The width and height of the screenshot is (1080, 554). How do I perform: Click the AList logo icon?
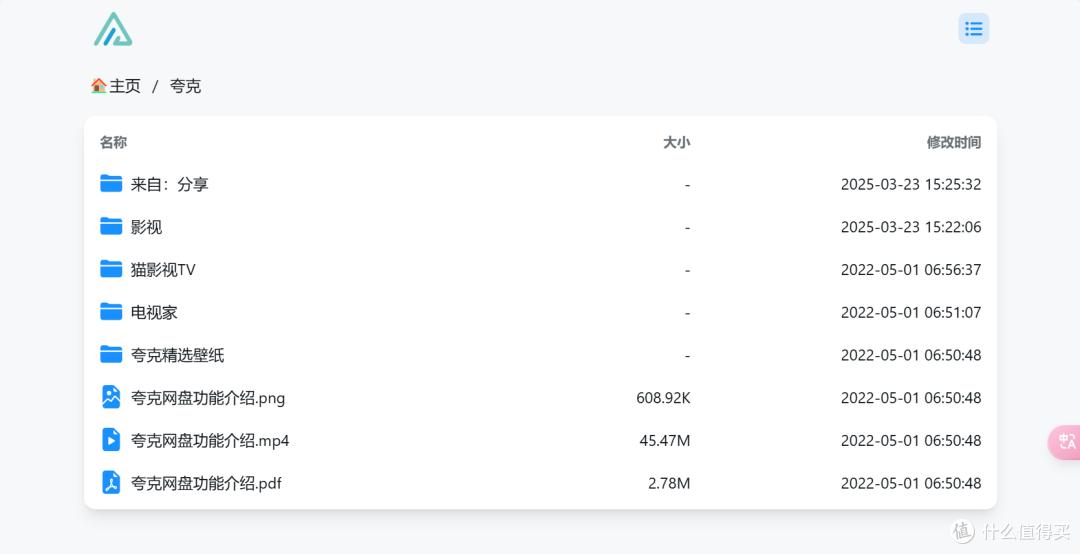click(113, 30)
